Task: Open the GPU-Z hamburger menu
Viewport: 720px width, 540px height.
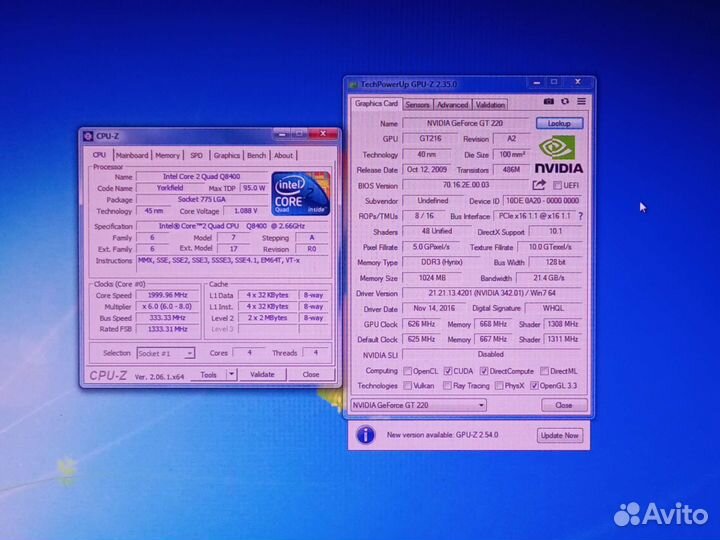Action: [x=581, y=101]
